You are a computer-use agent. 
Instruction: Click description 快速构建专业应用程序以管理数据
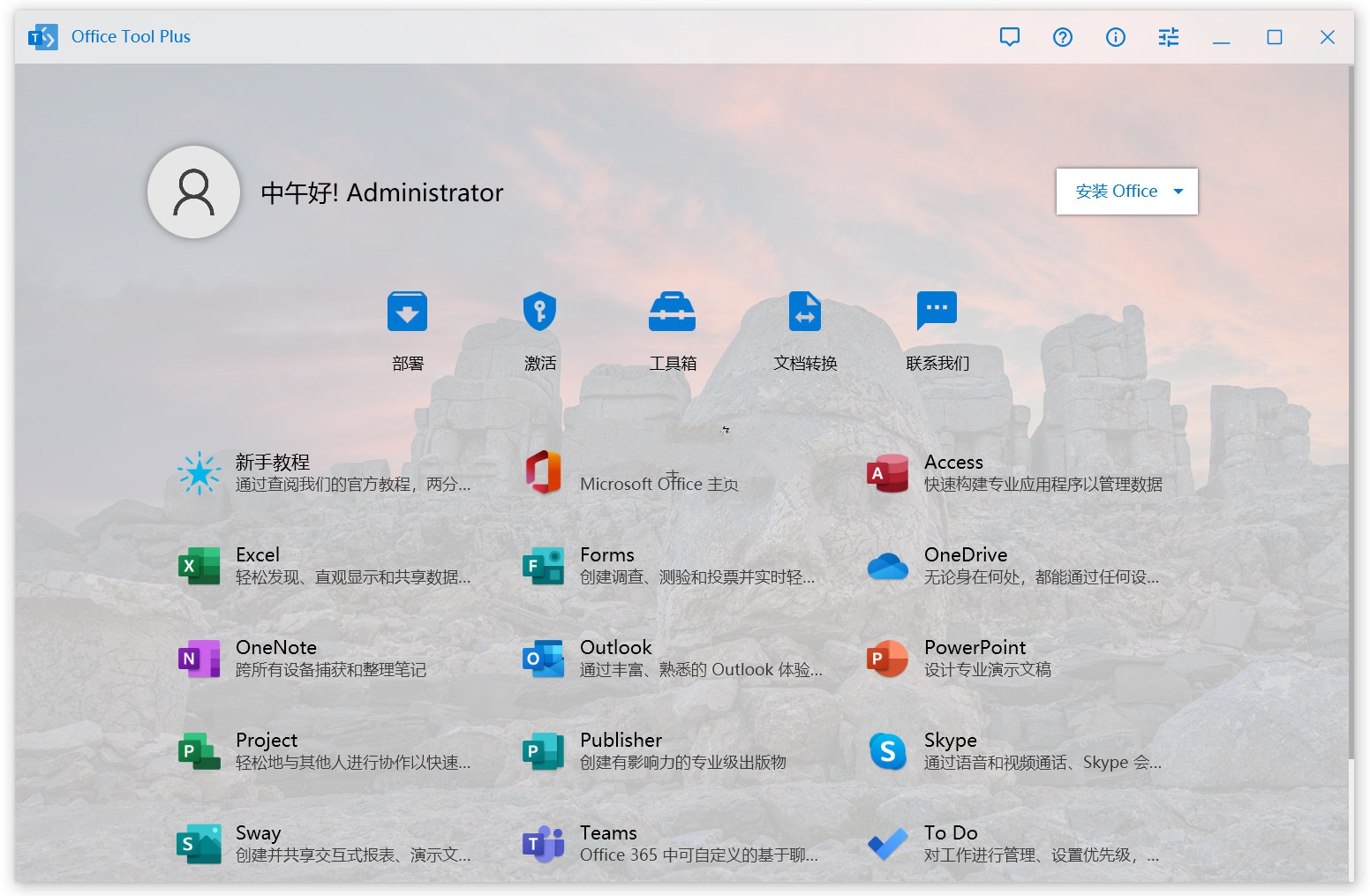coord(1043,484)
